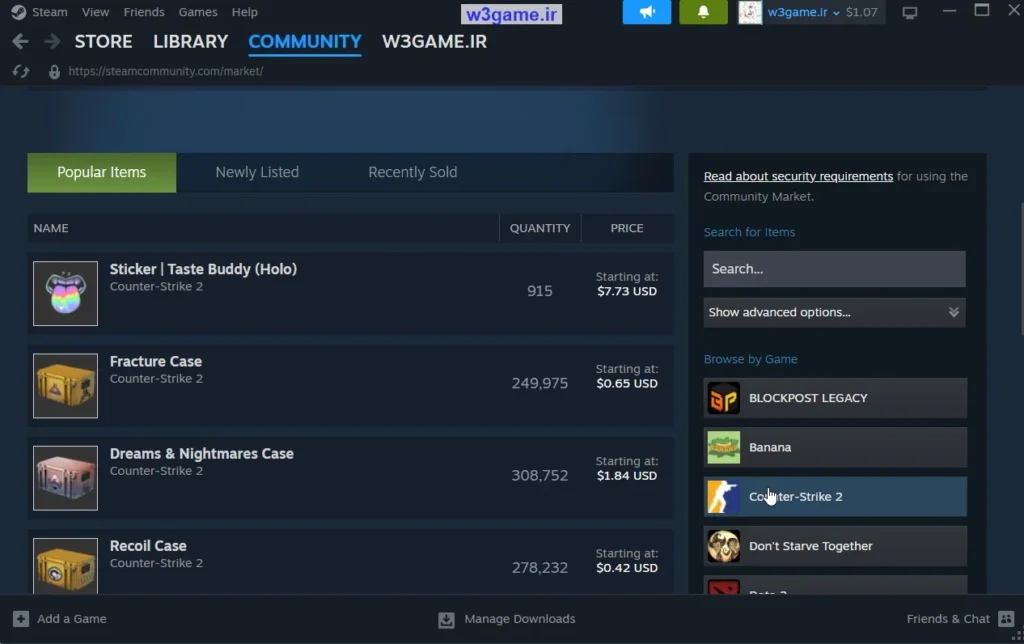This screenshot has height=644, width=1024.
Task: Click the 915 quantity value
Action: (x=540, y=291)
